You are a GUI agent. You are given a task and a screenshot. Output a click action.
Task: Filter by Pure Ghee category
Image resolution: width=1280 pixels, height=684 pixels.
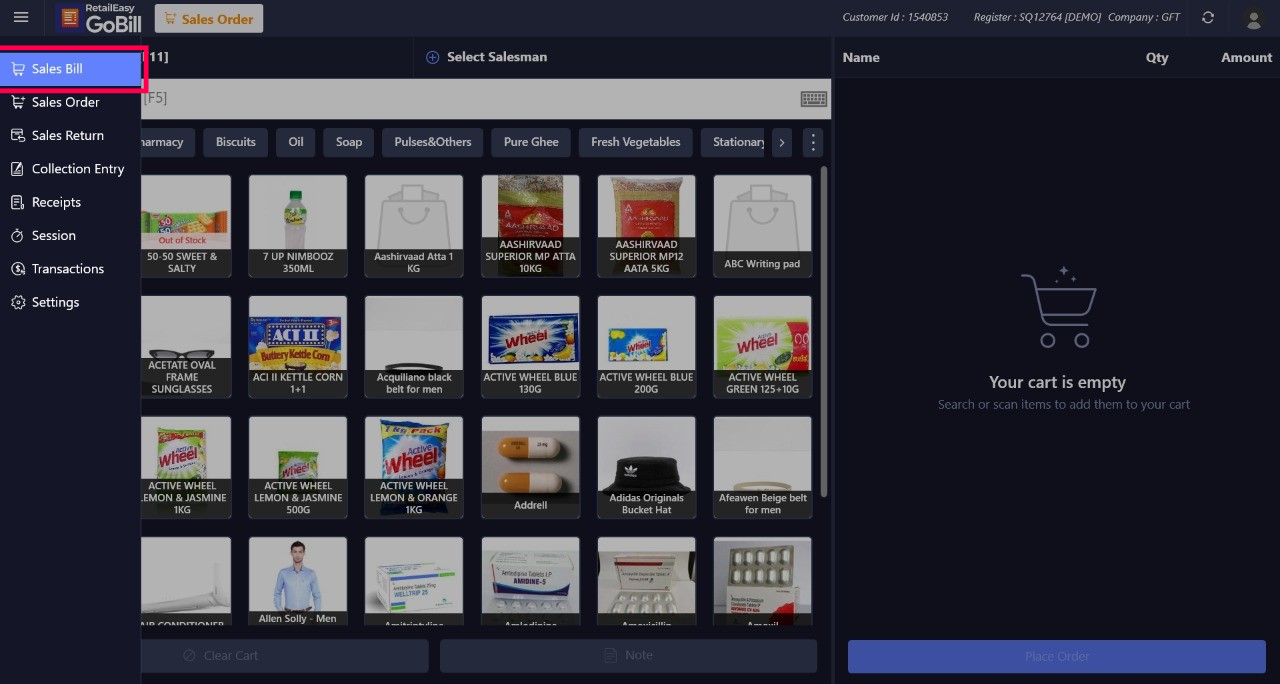click(x=531, y=142)
